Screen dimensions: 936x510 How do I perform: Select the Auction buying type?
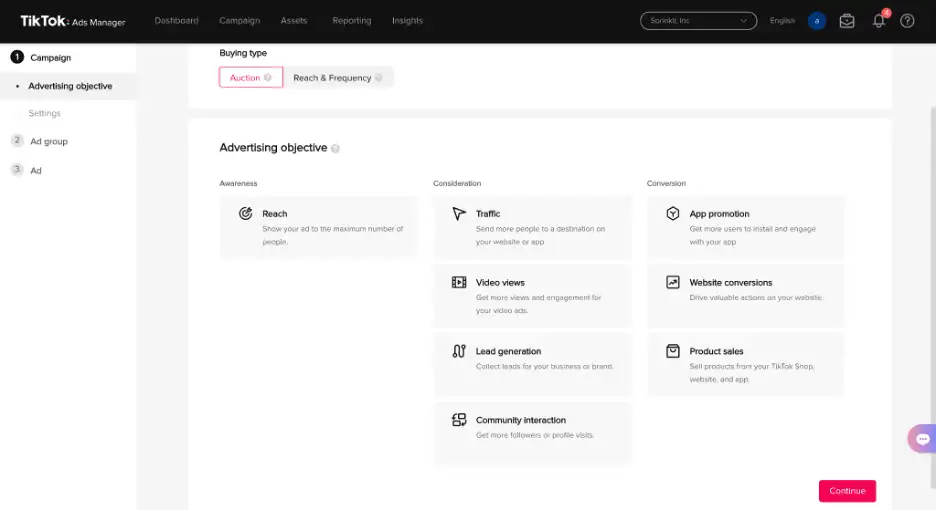(251, 78)
